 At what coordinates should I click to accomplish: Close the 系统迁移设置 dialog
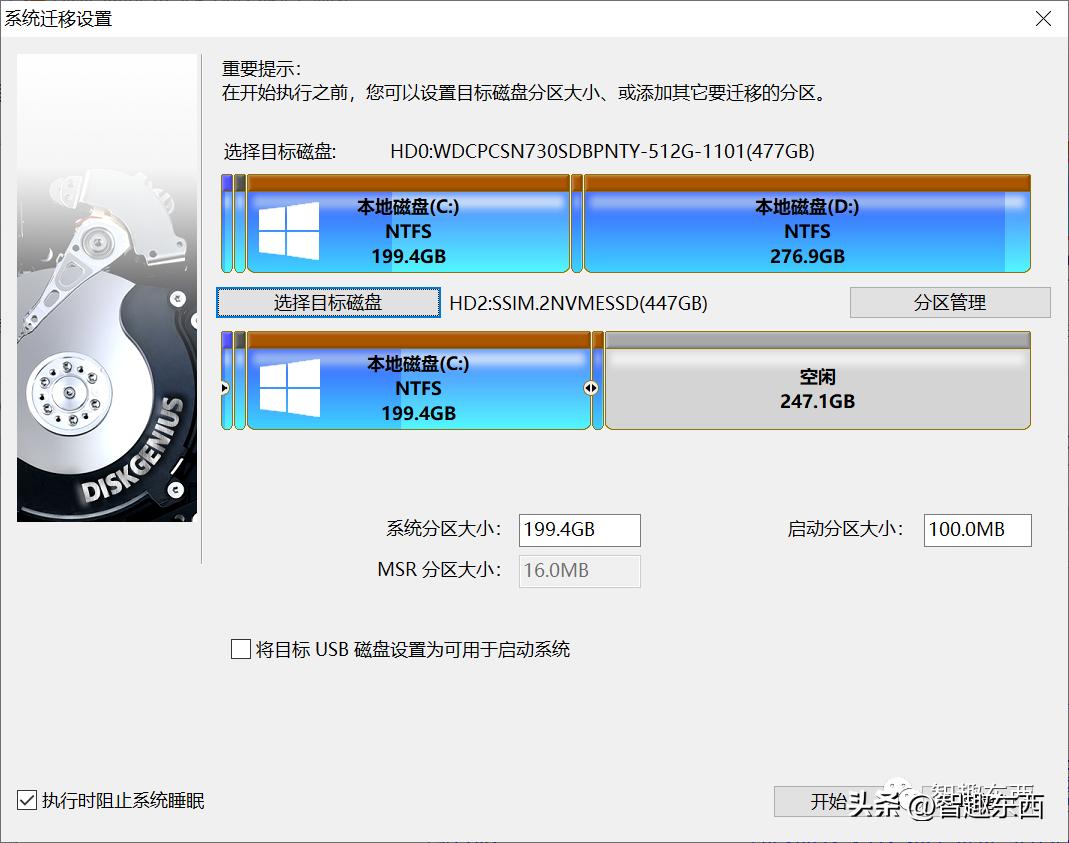pyautogui.click(x=1043, y=18)
